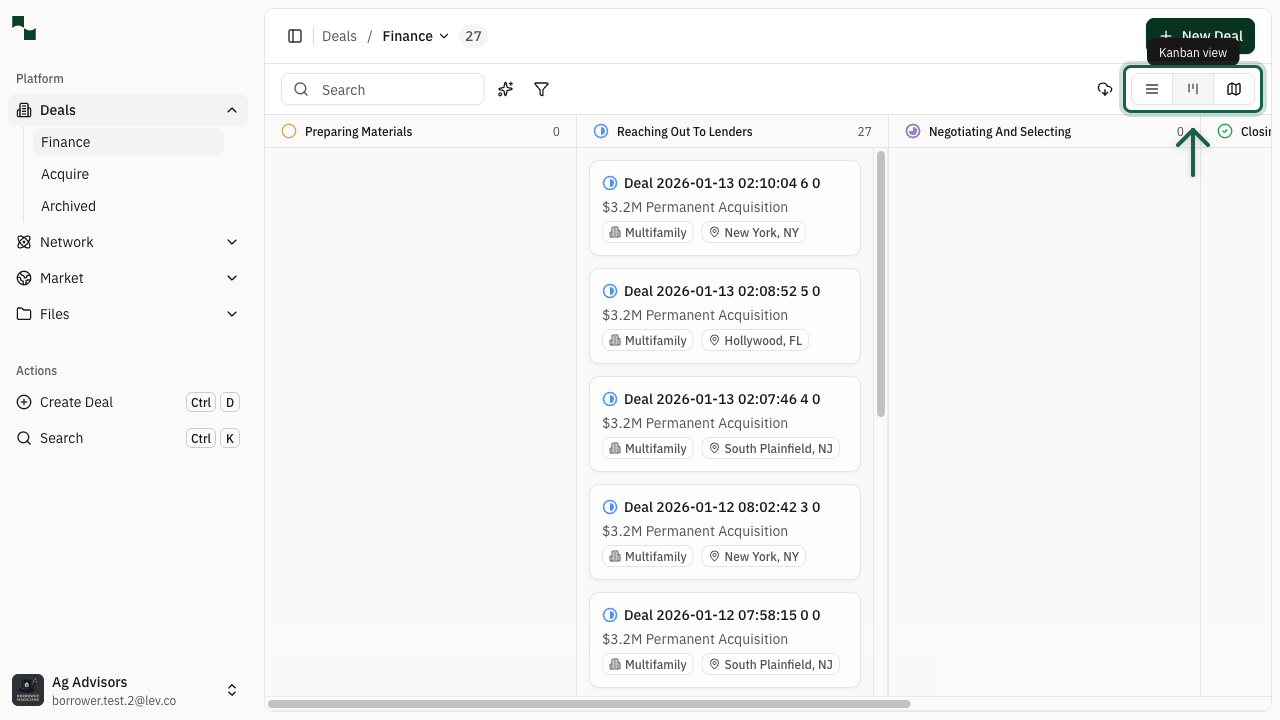Screen dimensions: 1280x720
Task: Select the Kanban view
Action: coord(1192,89)
